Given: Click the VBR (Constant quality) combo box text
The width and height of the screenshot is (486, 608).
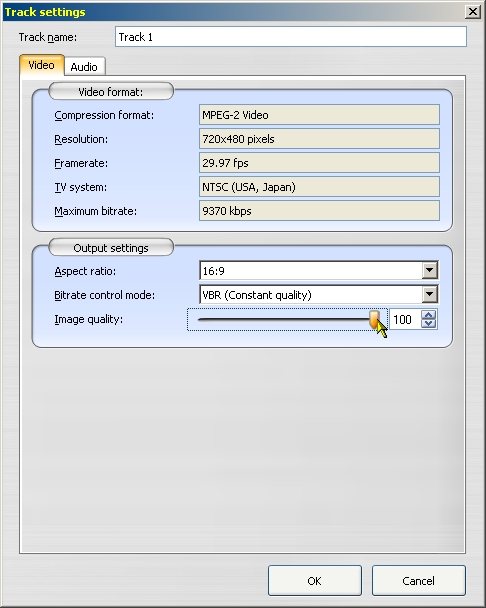Looking at the screenshot, I should [x=257, y=295].
